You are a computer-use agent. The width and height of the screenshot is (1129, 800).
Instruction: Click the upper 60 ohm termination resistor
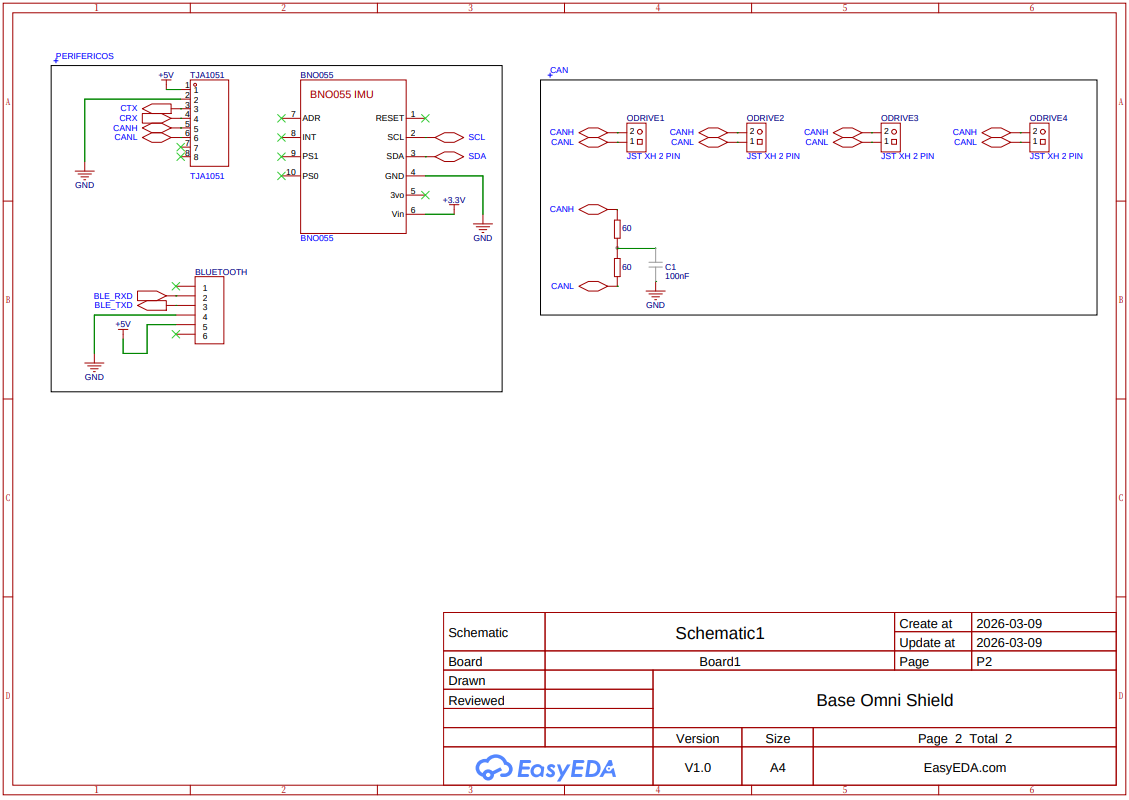tap(617, 228)
